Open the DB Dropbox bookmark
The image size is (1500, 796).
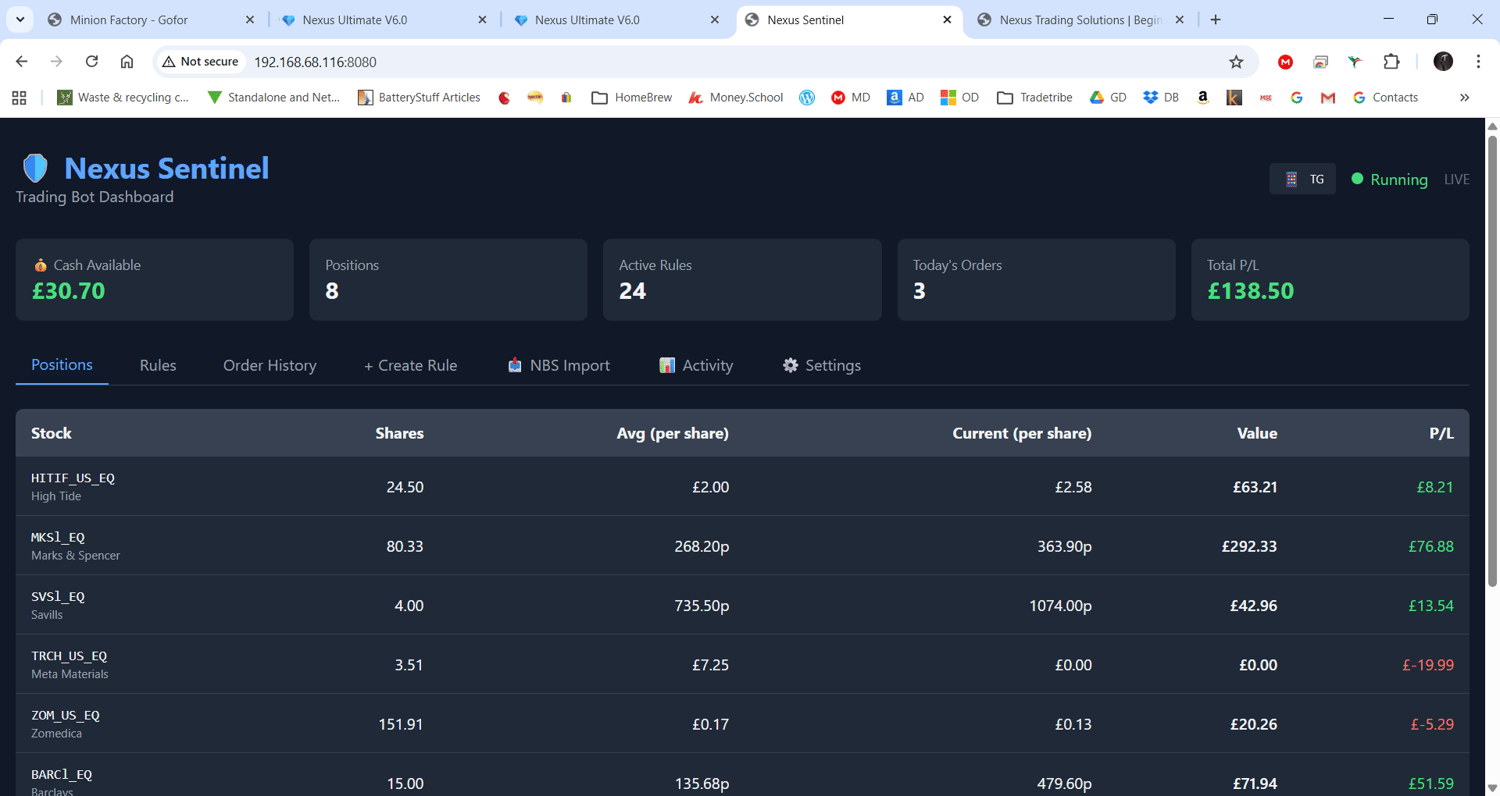pyautogui.click(x=1160, y=97)
